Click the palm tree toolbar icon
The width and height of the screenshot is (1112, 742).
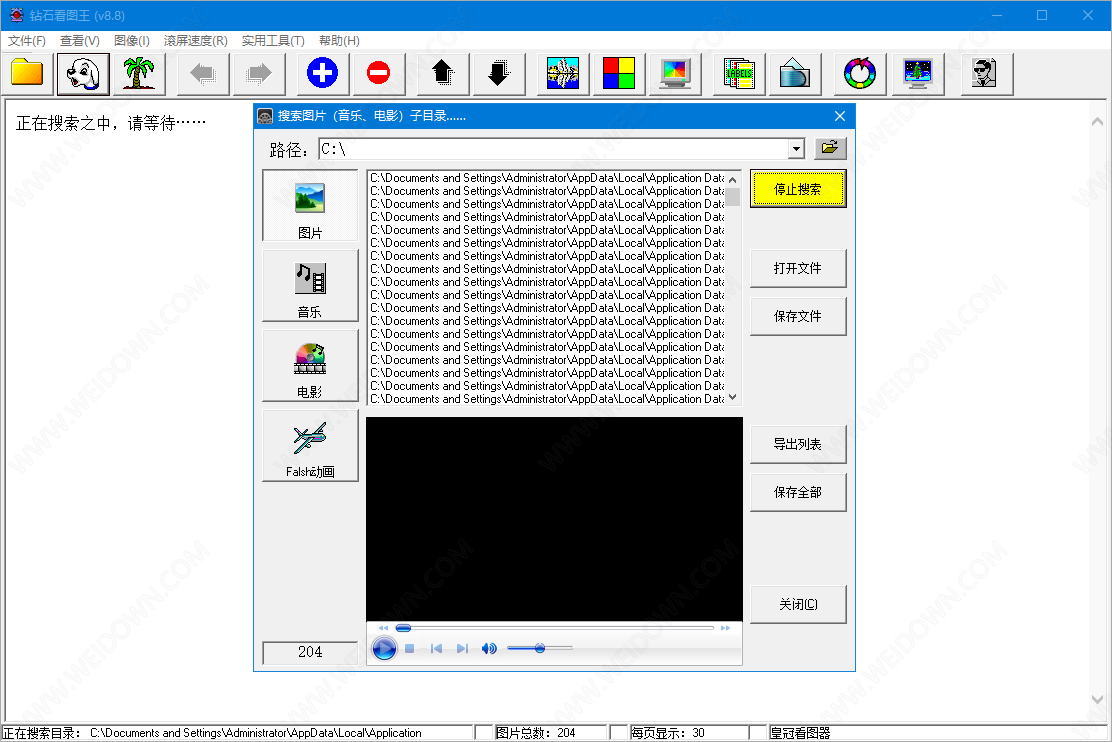pyautogui.click(x=139, y=73)
